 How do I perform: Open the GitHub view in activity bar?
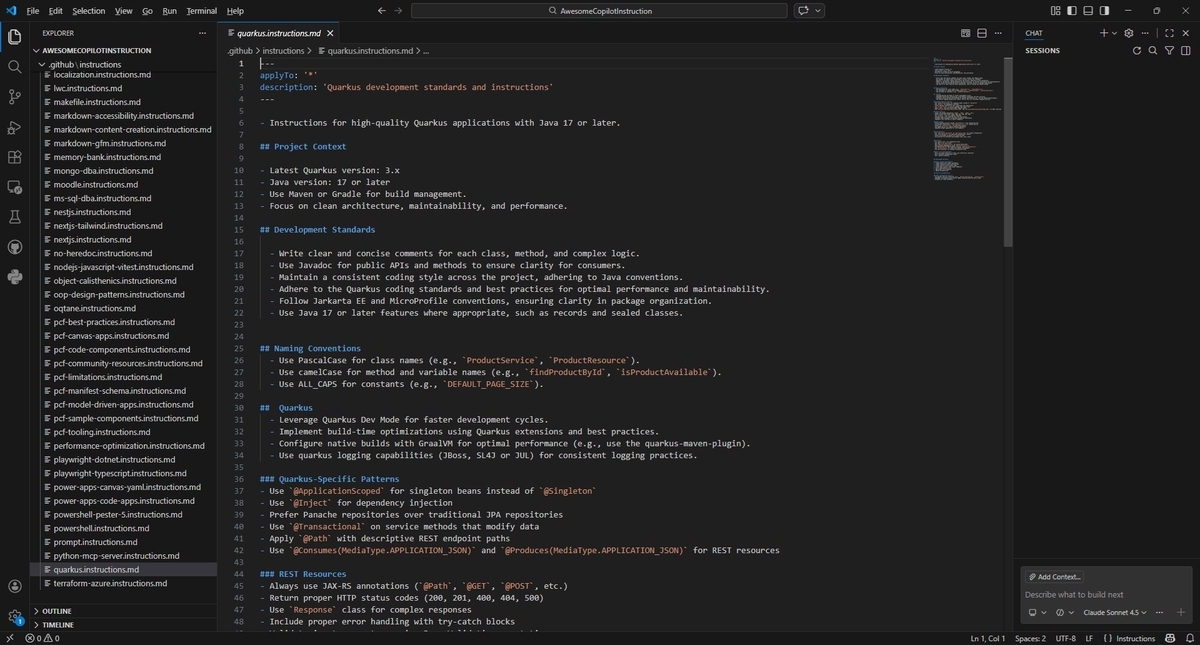14,247
